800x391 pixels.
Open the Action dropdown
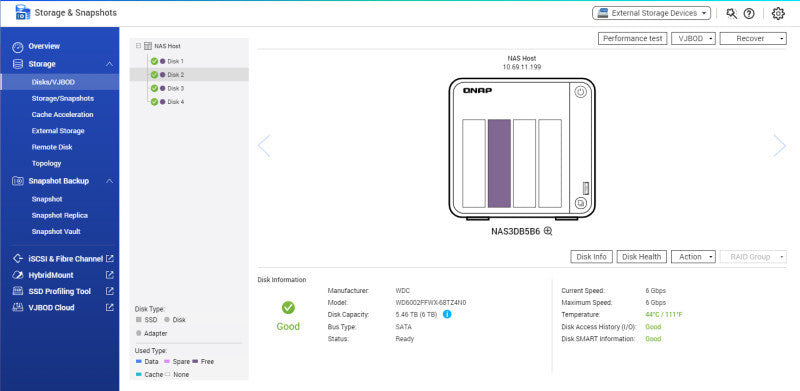693,257
